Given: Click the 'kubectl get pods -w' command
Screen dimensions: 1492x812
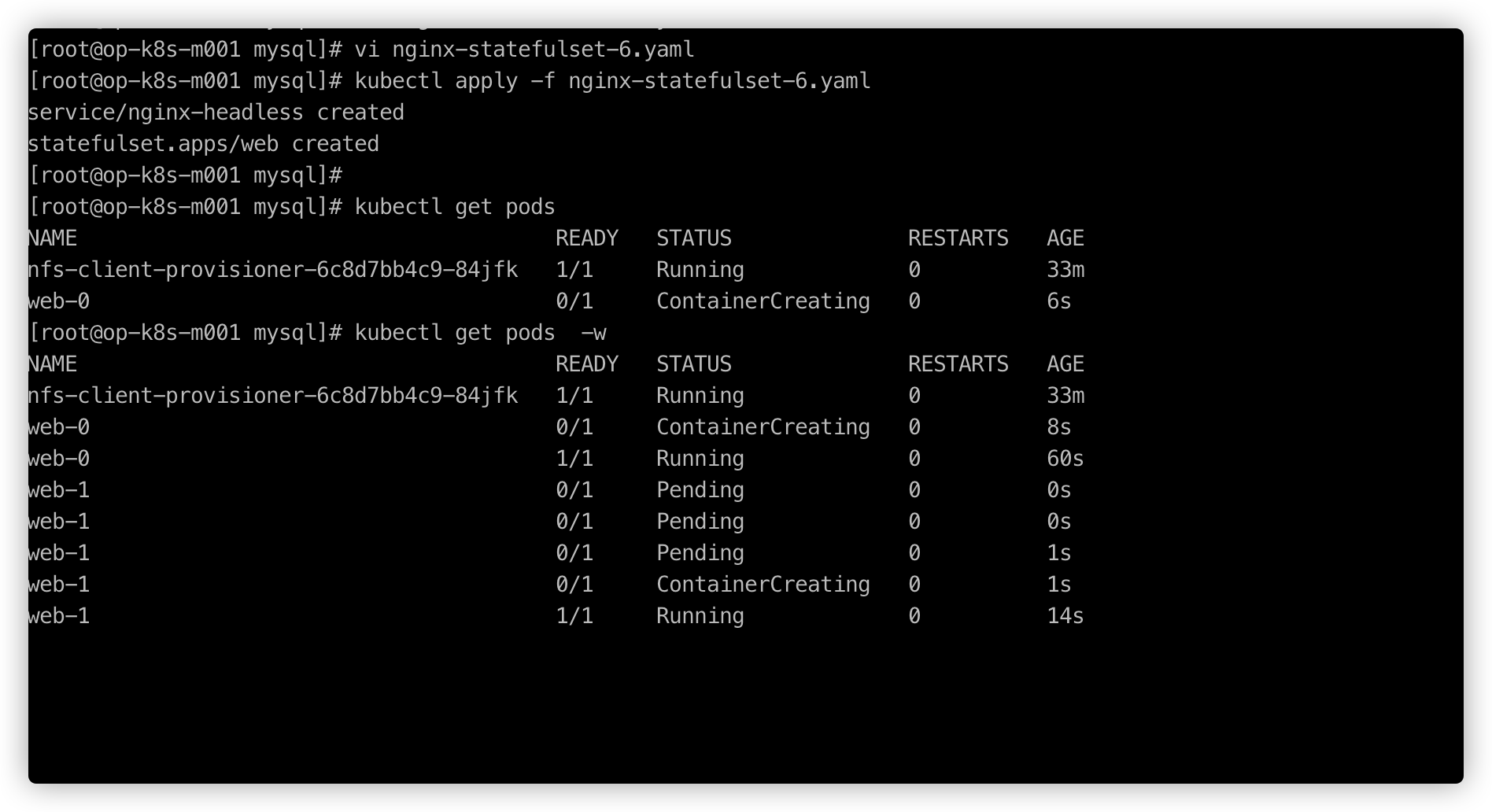Looking at the screenshot, I should pos(481,333).
